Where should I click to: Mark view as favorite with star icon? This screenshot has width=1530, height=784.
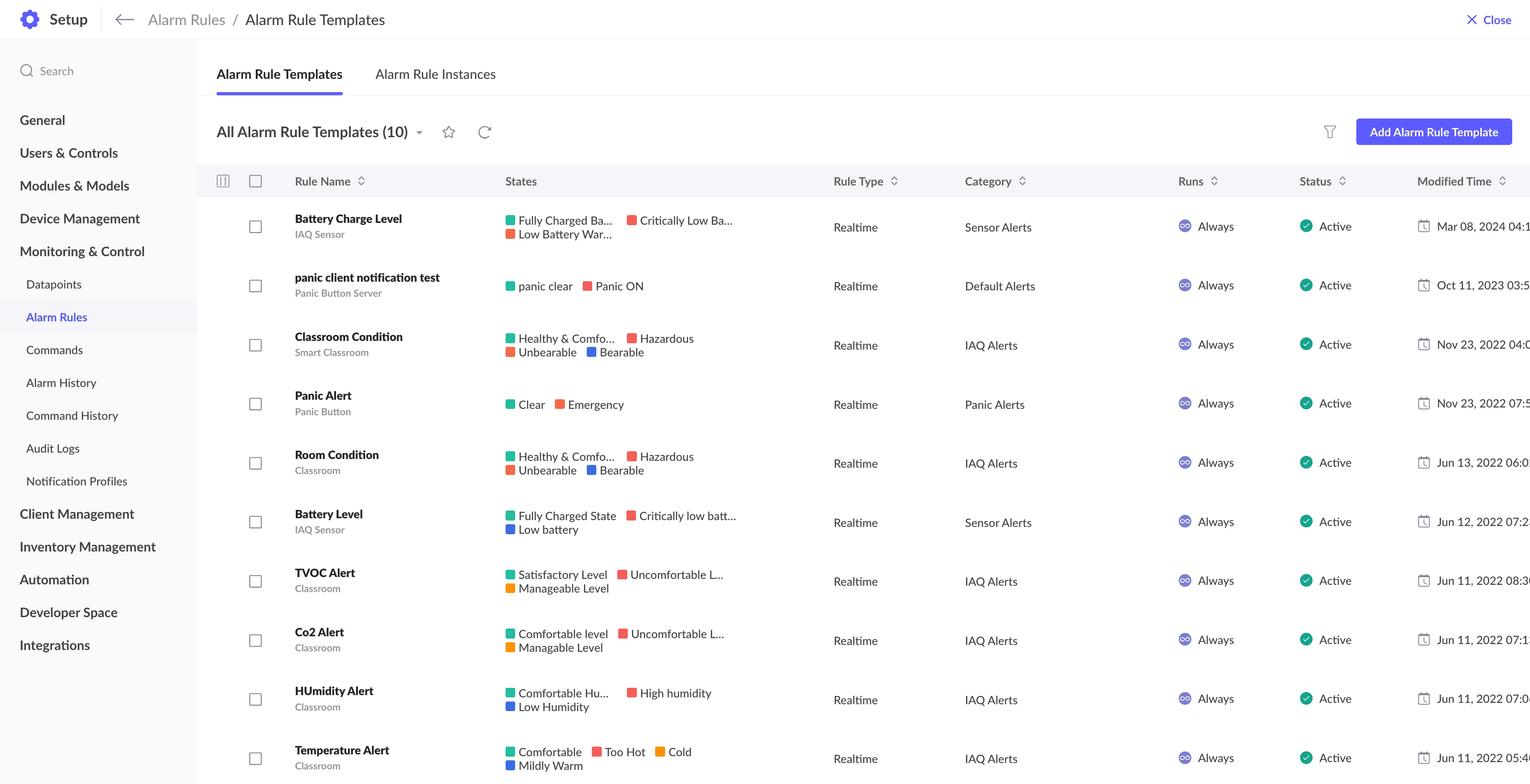click(x=449, y=132)
